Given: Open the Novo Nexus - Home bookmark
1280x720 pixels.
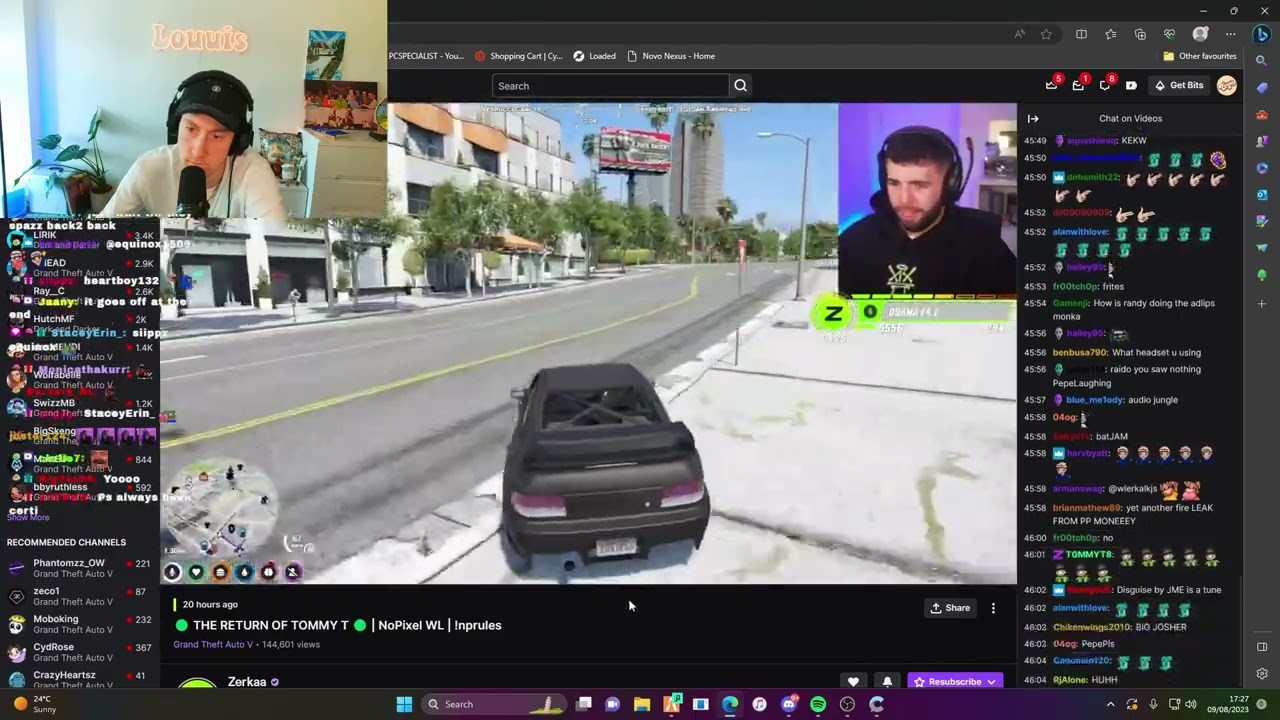Looking at the screenshot, I should pos(671,56).
